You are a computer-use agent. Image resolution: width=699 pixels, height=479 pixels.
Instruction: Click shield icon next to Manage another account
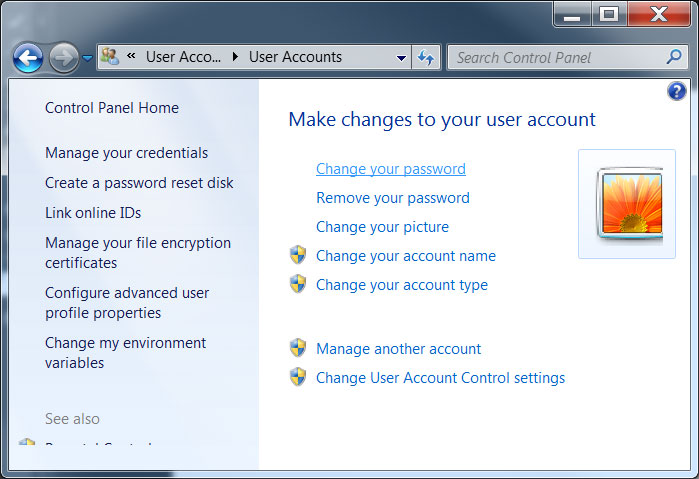(298, 348)
